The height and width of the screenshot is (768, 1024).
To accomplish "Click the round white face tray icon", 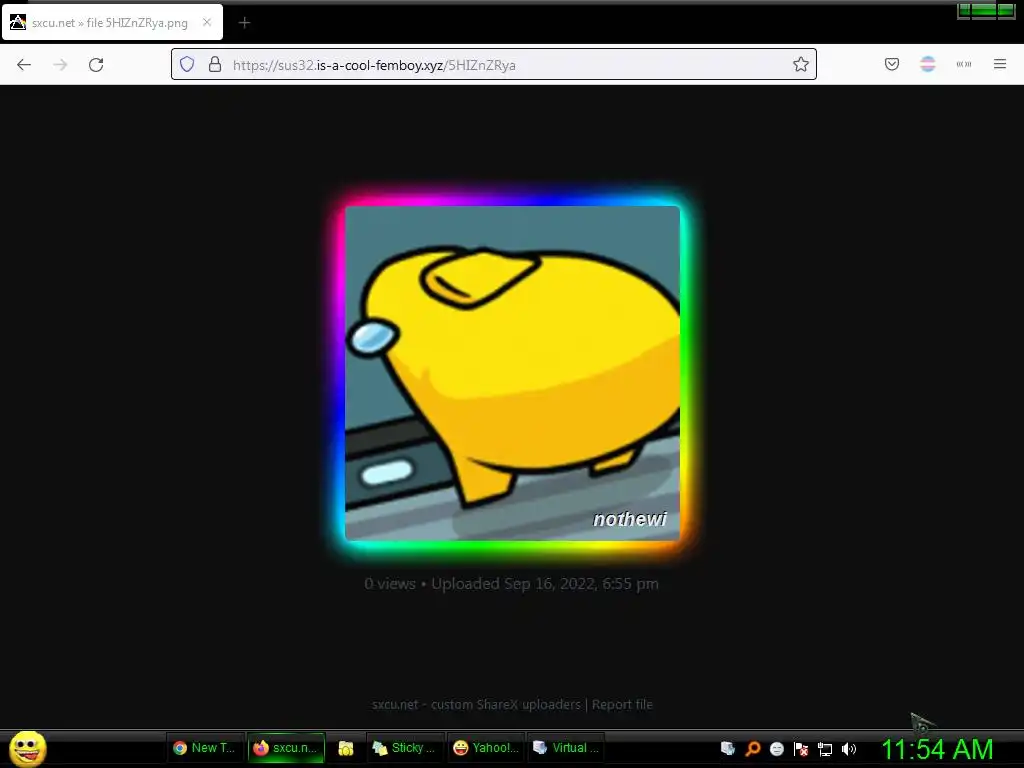I will tap(776, 748).
